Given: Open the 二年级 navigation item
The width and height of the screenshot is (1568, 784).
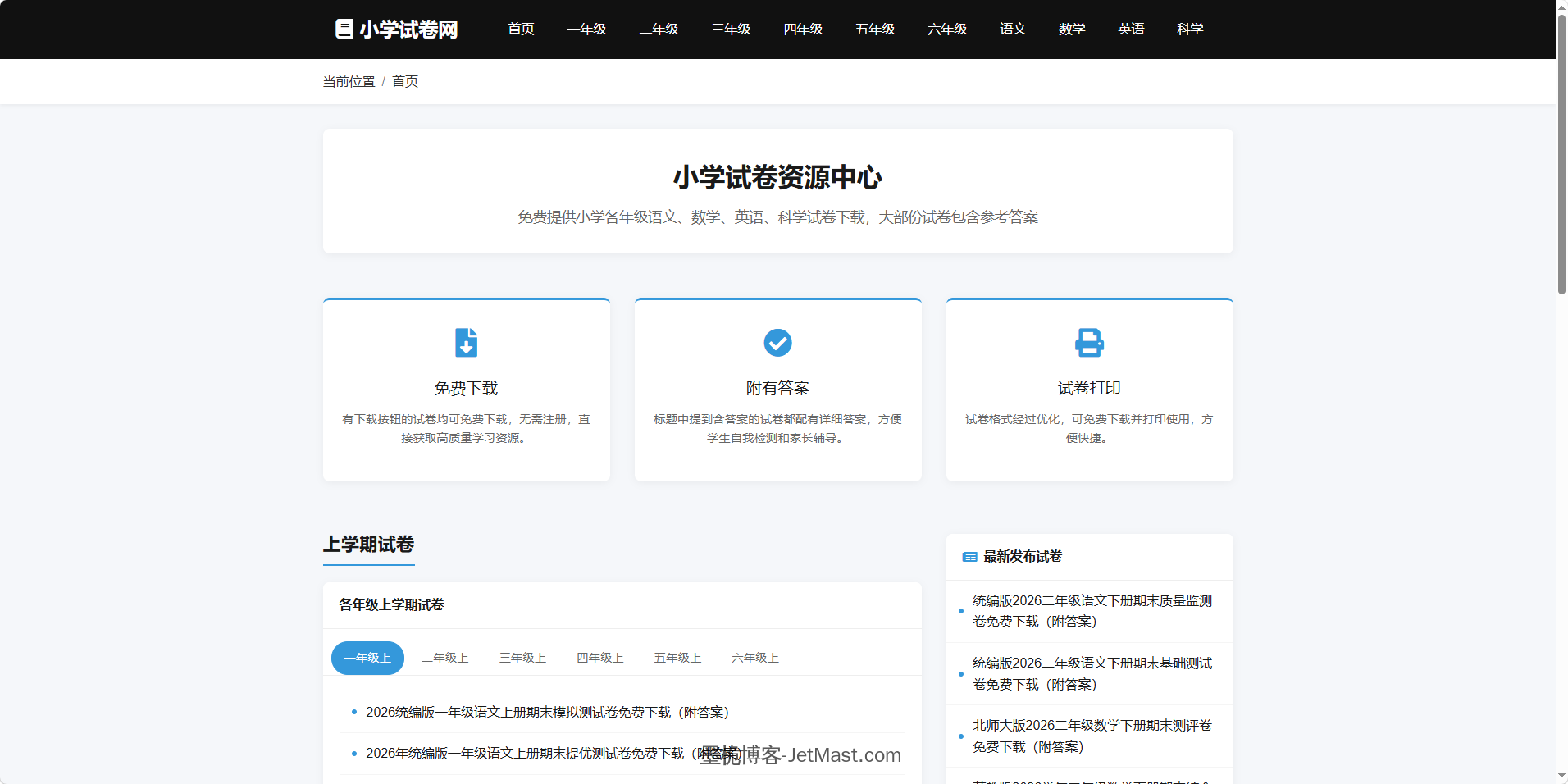Looking at the screenshot, I should coord(659,30).
